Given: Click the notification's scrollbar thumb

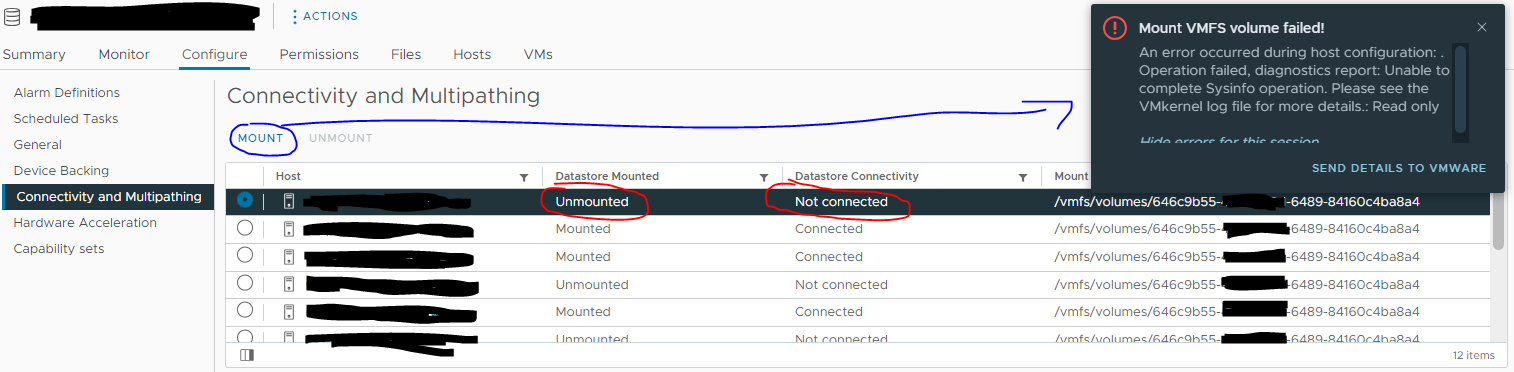Looking at the screenshot, I should [x=1461, y=89].
